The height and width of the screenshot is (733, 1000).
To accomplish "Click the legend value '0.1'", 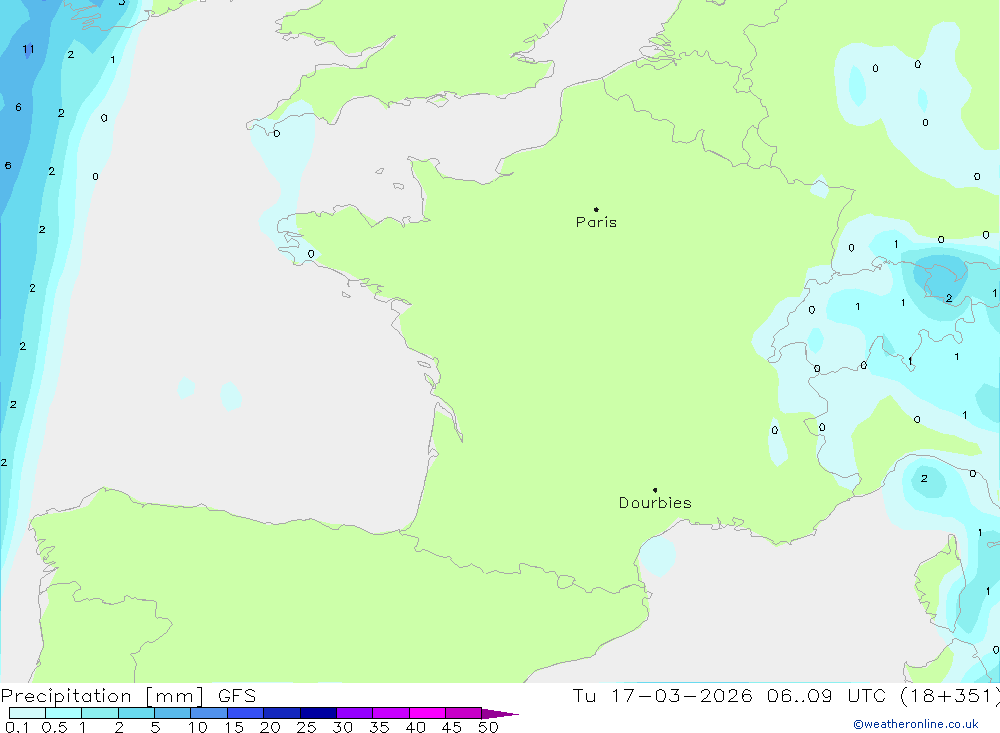I will pos(17,727).
